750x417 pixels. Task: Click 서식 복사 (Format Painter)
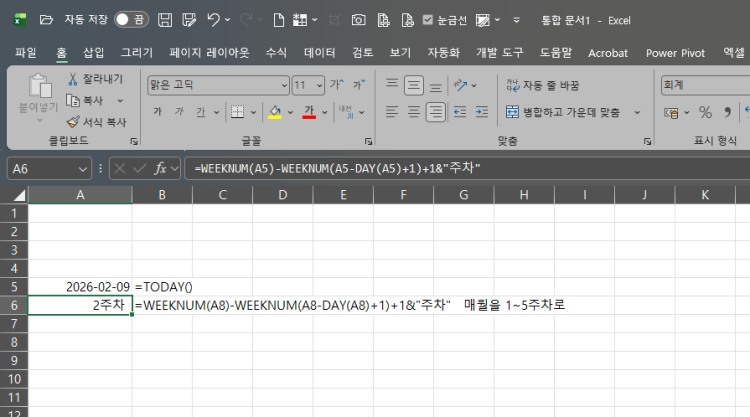97,122
